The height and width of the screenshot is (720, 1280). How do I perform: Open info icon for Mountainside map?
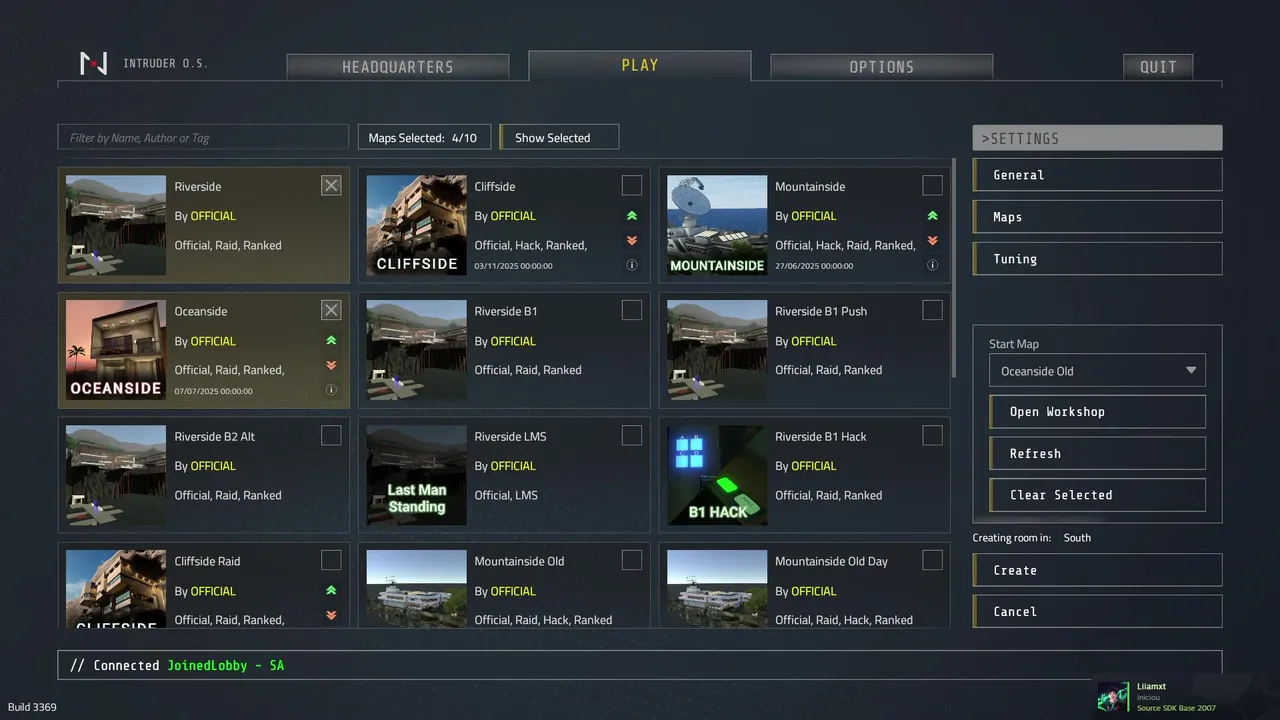(x=932, y=266)
